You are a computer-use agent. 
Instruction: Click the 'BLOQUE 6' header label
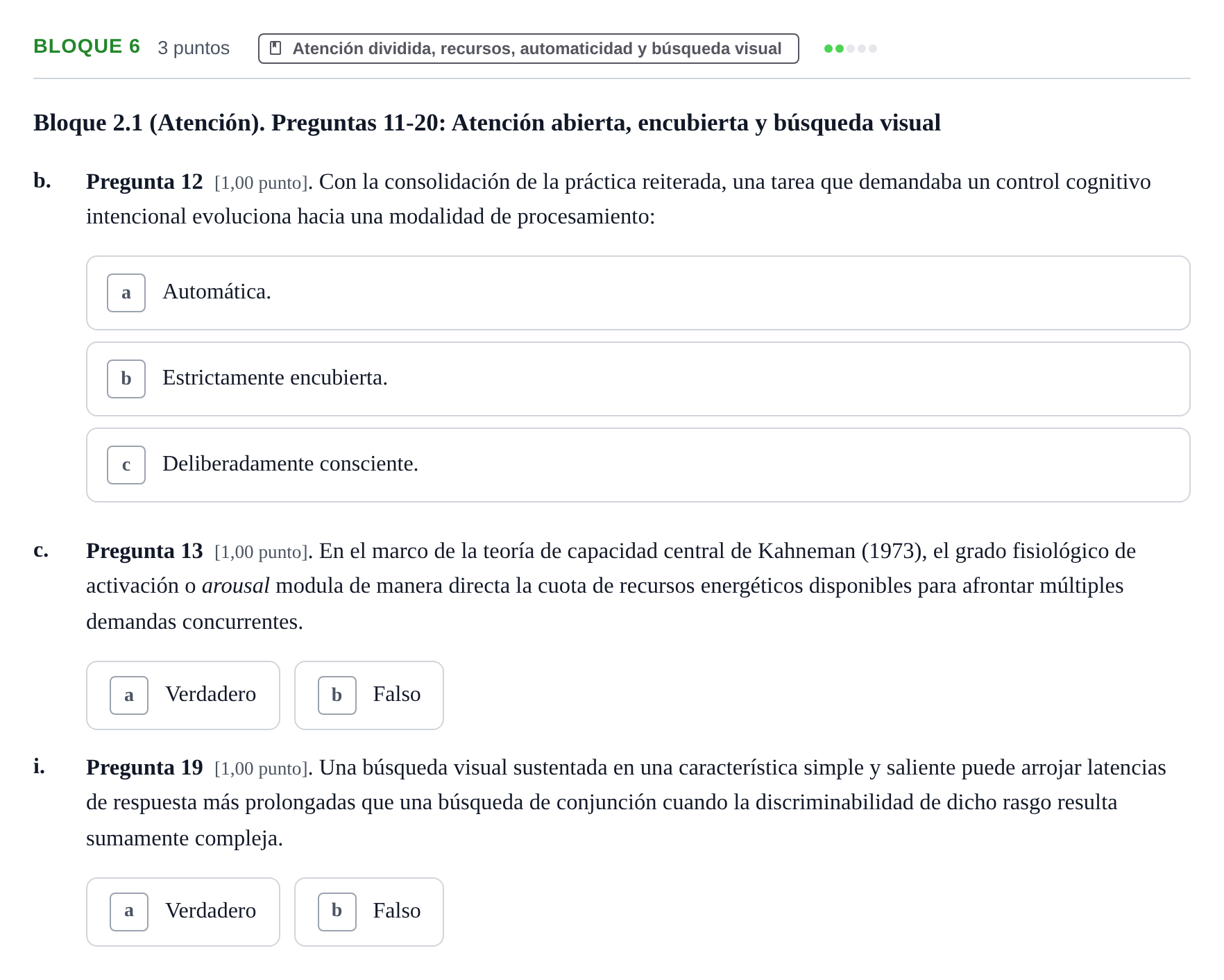click(x=87, y=47)
